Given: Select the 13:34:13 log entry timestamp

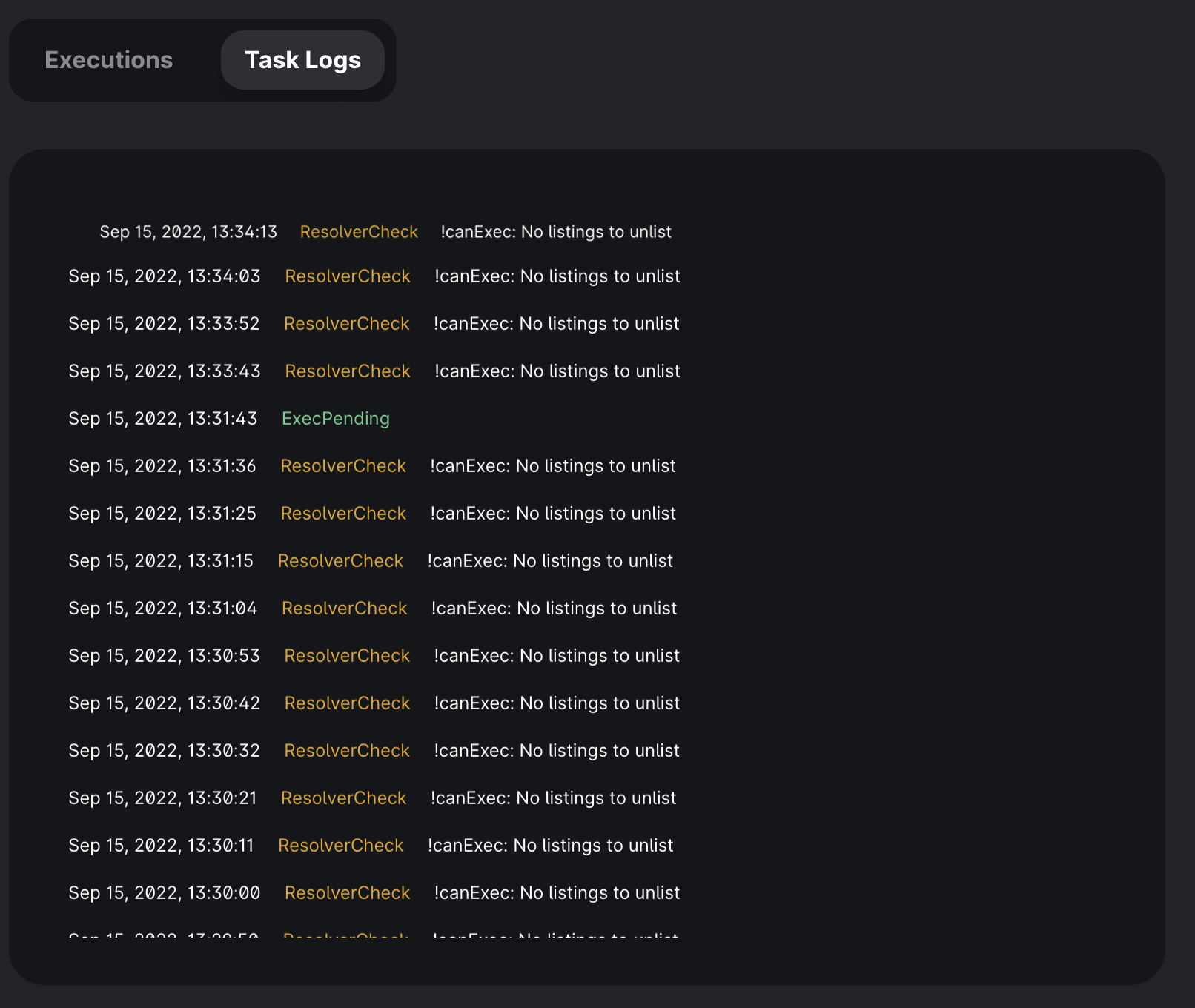Looking at the screenshot, I should tap(188, 232).
